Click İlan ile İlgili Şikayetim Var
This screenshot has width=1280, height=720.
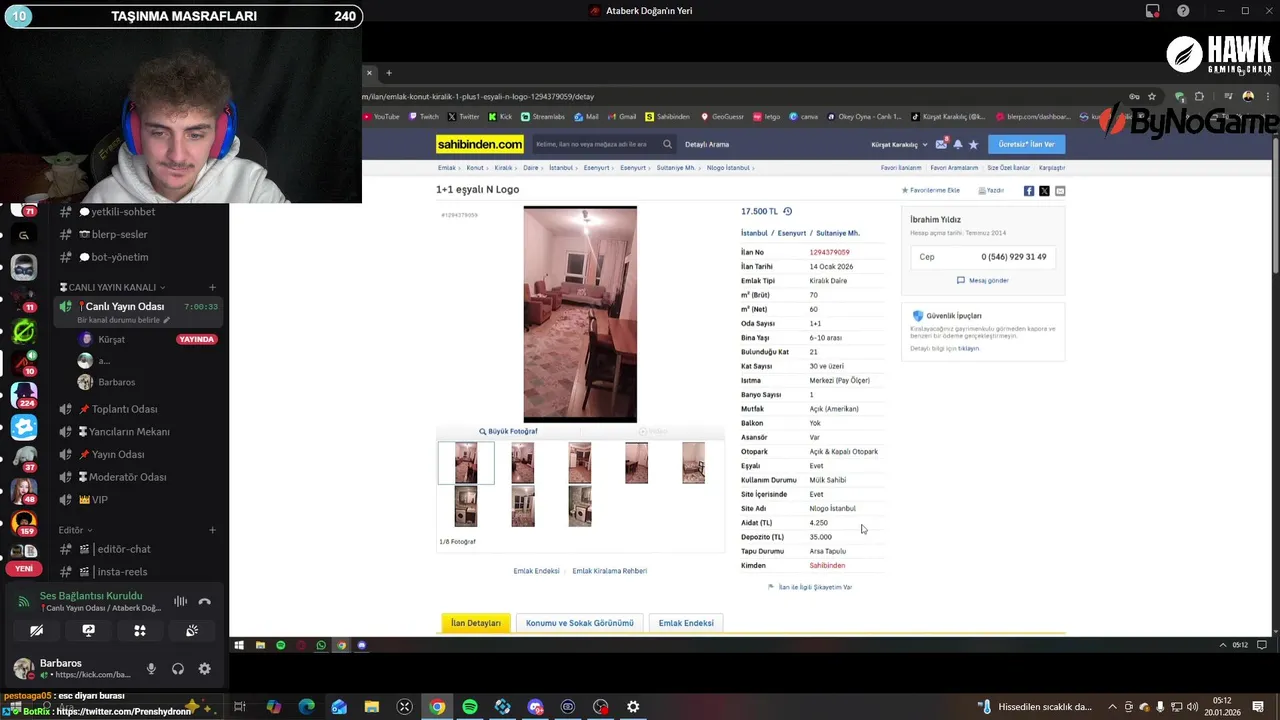[810, 587]
